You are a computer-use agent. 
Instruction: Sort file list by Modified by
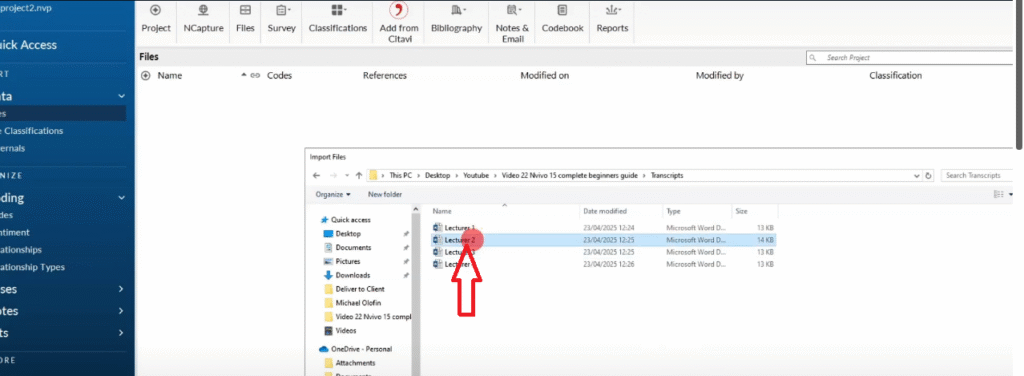(720, 76)
